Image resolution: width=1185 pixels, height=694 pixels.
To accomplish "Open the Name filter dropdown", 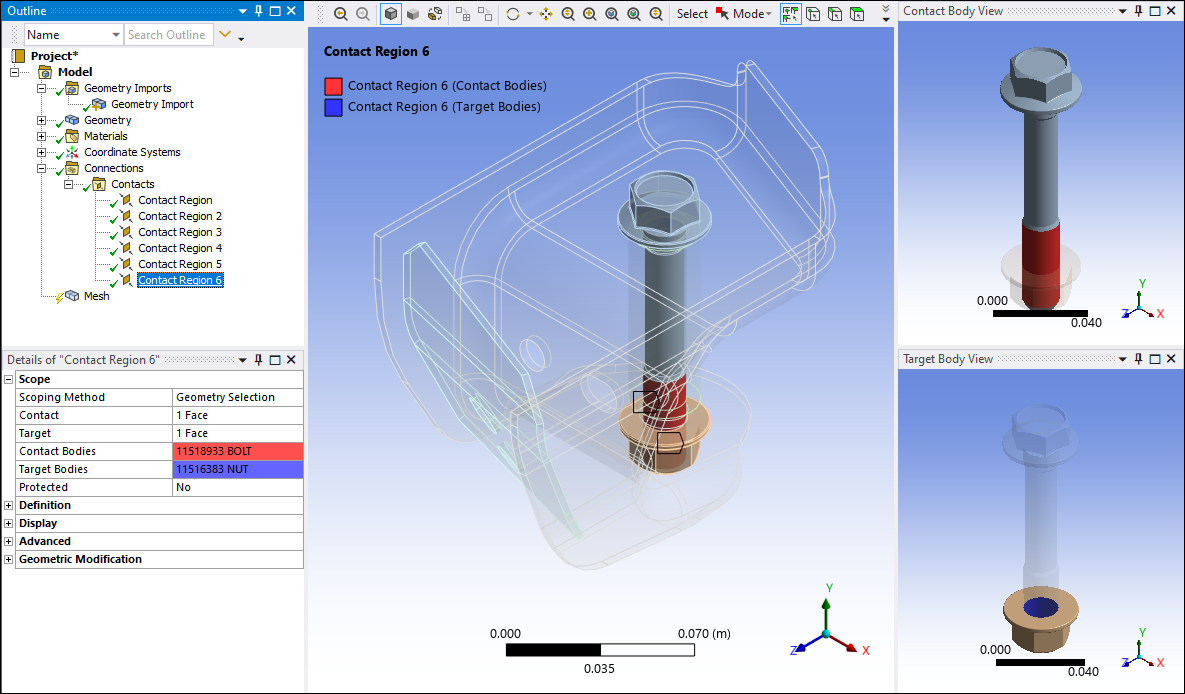I will pyautogui.click(x=116, y=35).
